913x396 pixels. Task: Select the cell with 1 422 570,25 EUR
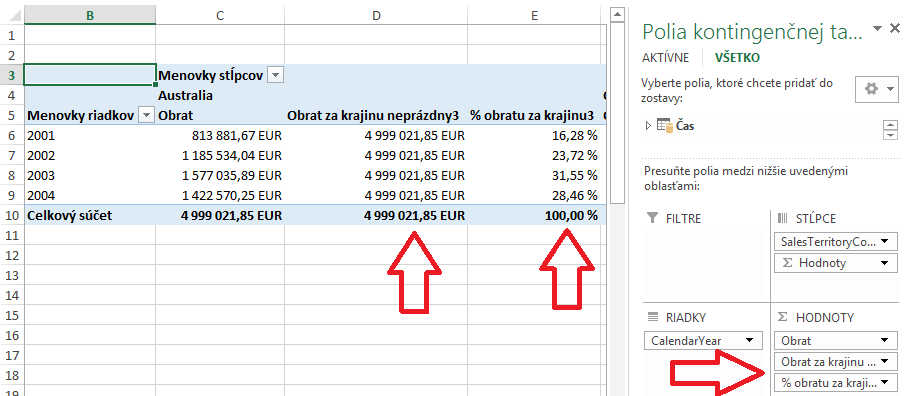[220, 195]
